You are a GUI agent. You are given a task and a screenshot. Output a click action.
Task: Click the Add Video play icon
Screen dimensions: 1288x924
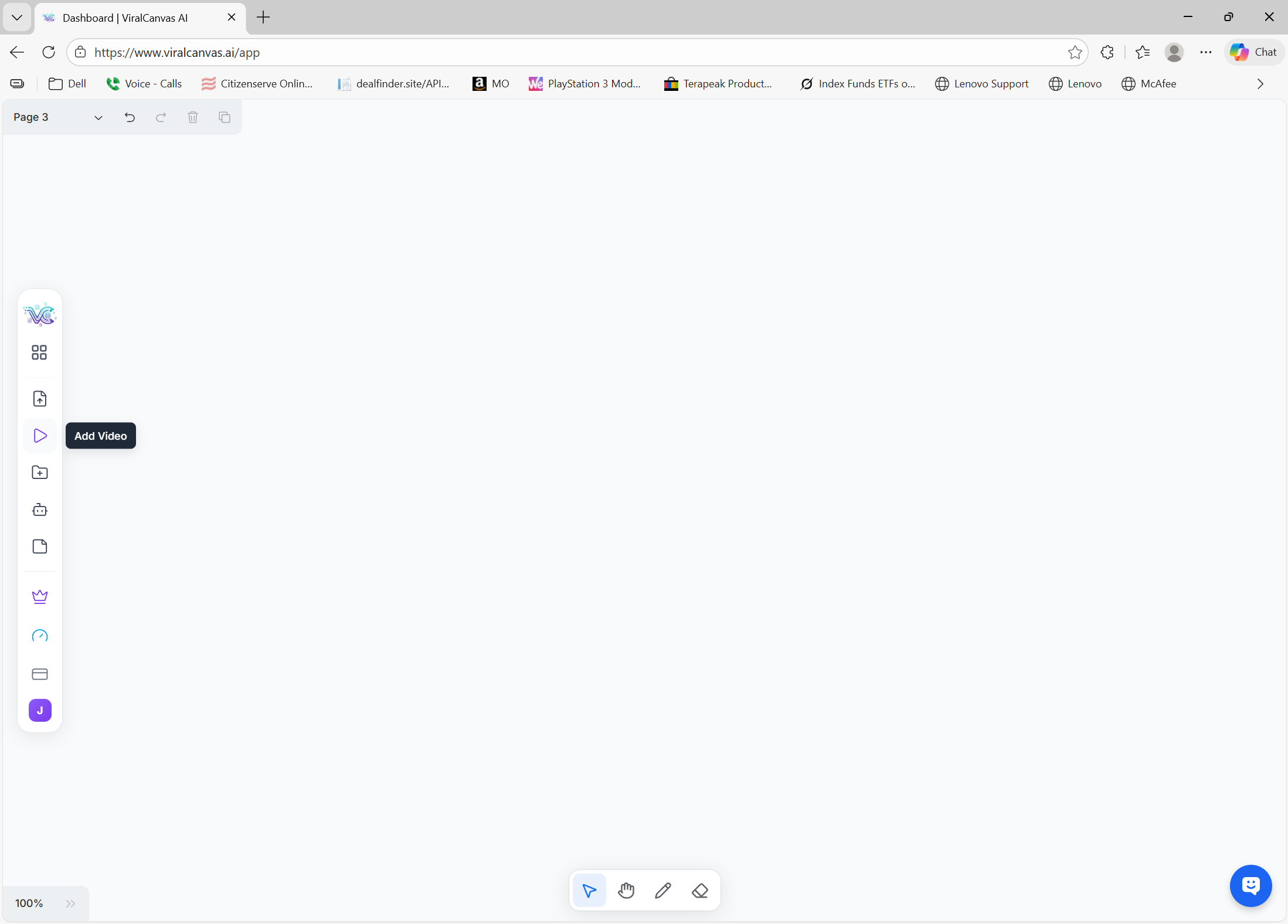40,436
